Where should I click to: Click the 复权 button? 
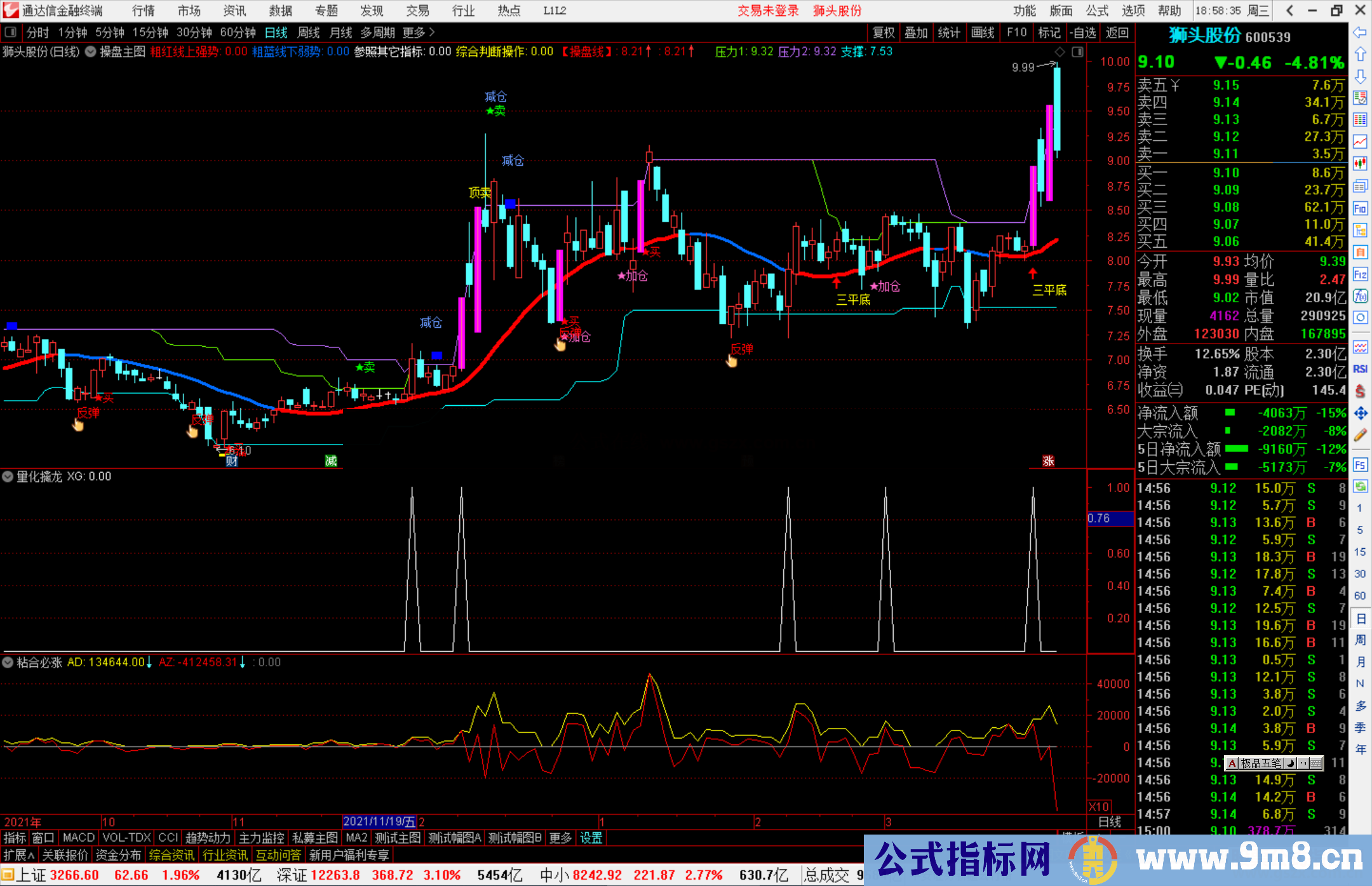pos(884,32)
